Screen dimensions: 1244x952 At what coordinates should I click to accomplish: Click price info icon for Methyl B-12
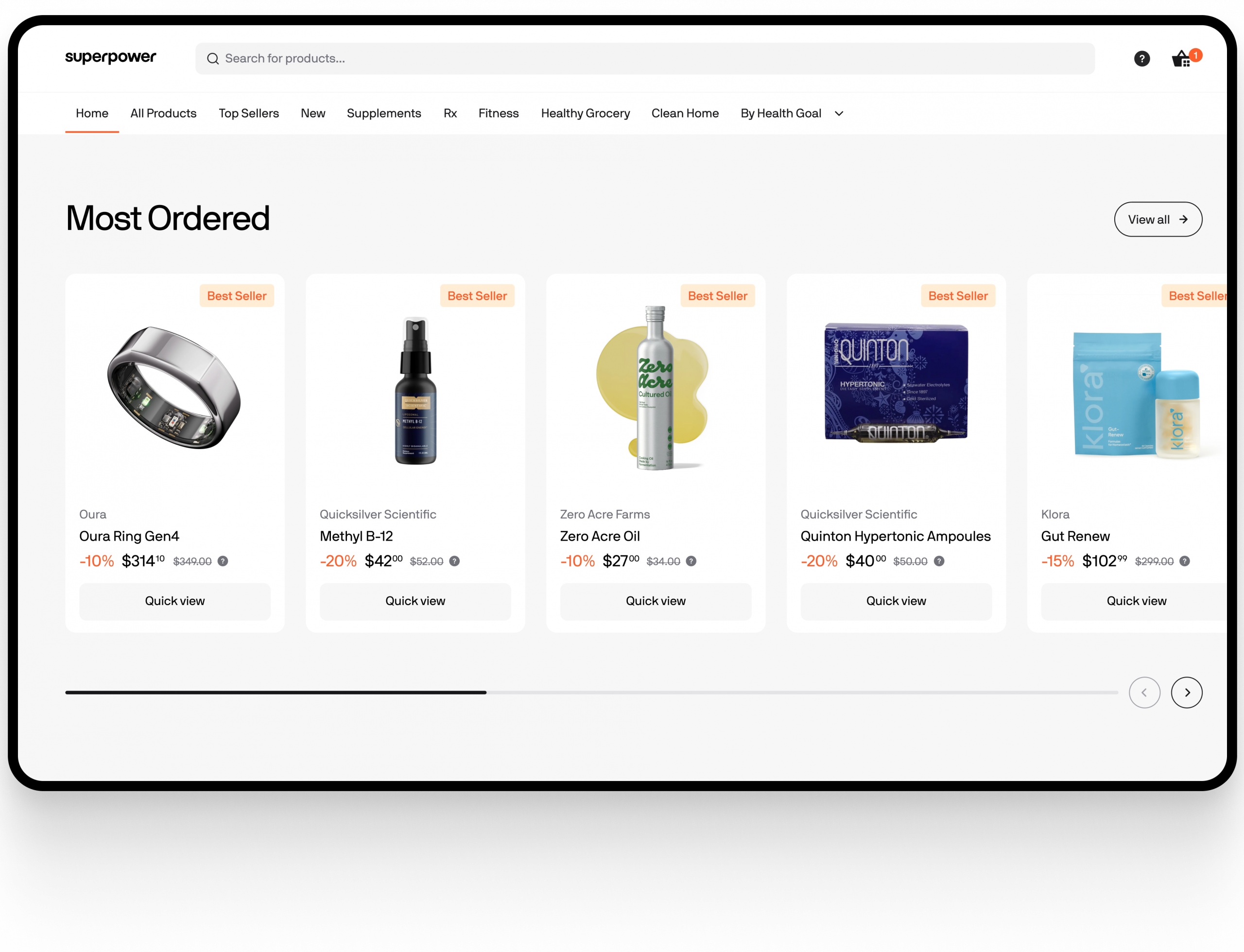pyautogui.click(x=454, y=561)
